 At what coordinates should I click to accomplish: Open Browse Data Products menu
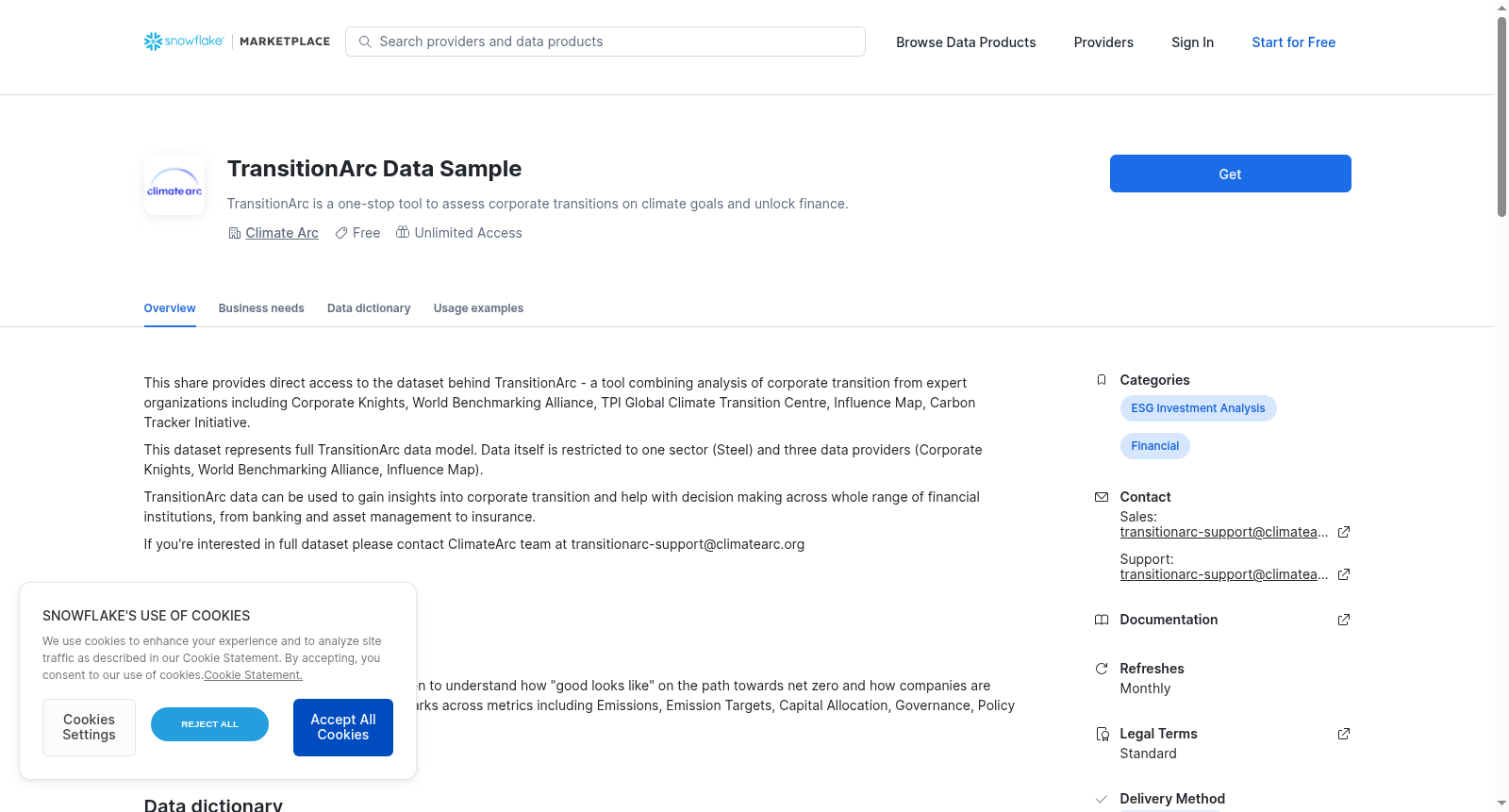tap(966, 42)
